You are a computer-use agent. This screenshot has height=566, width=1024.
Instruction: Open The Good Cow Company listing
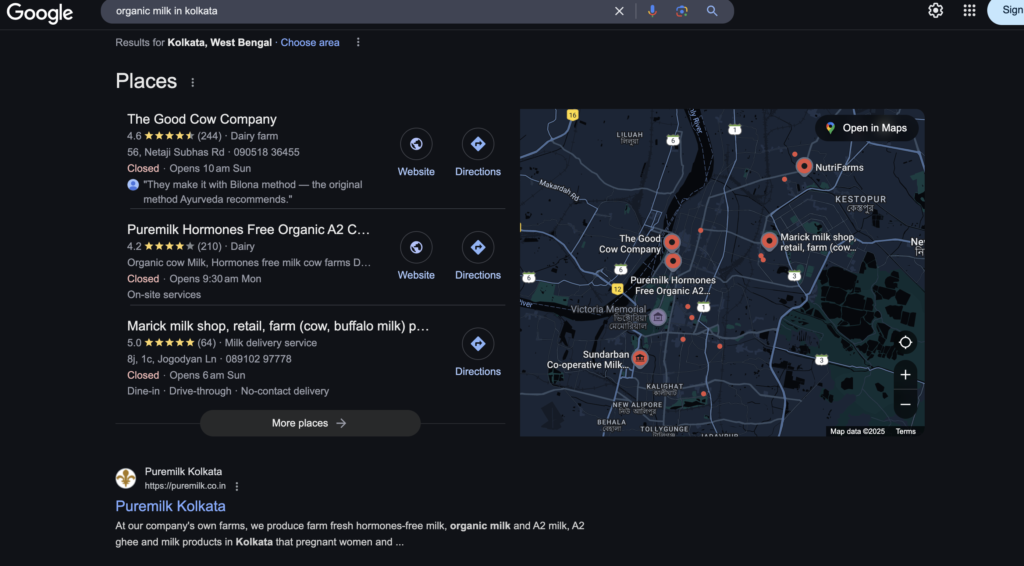(x=202, y=119)
